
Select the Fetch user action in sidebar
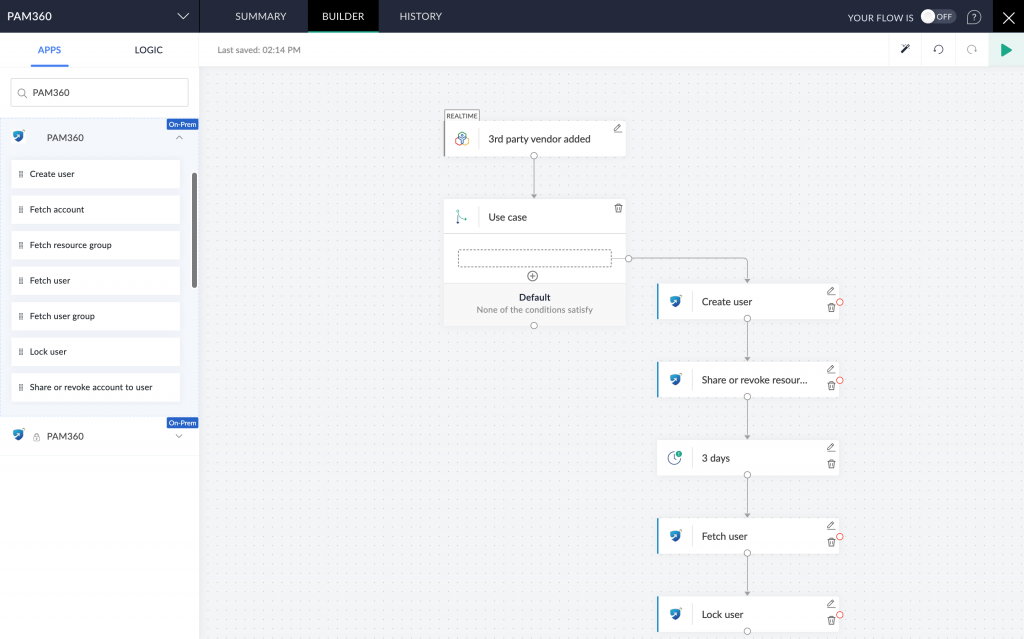tap(95, 280)
